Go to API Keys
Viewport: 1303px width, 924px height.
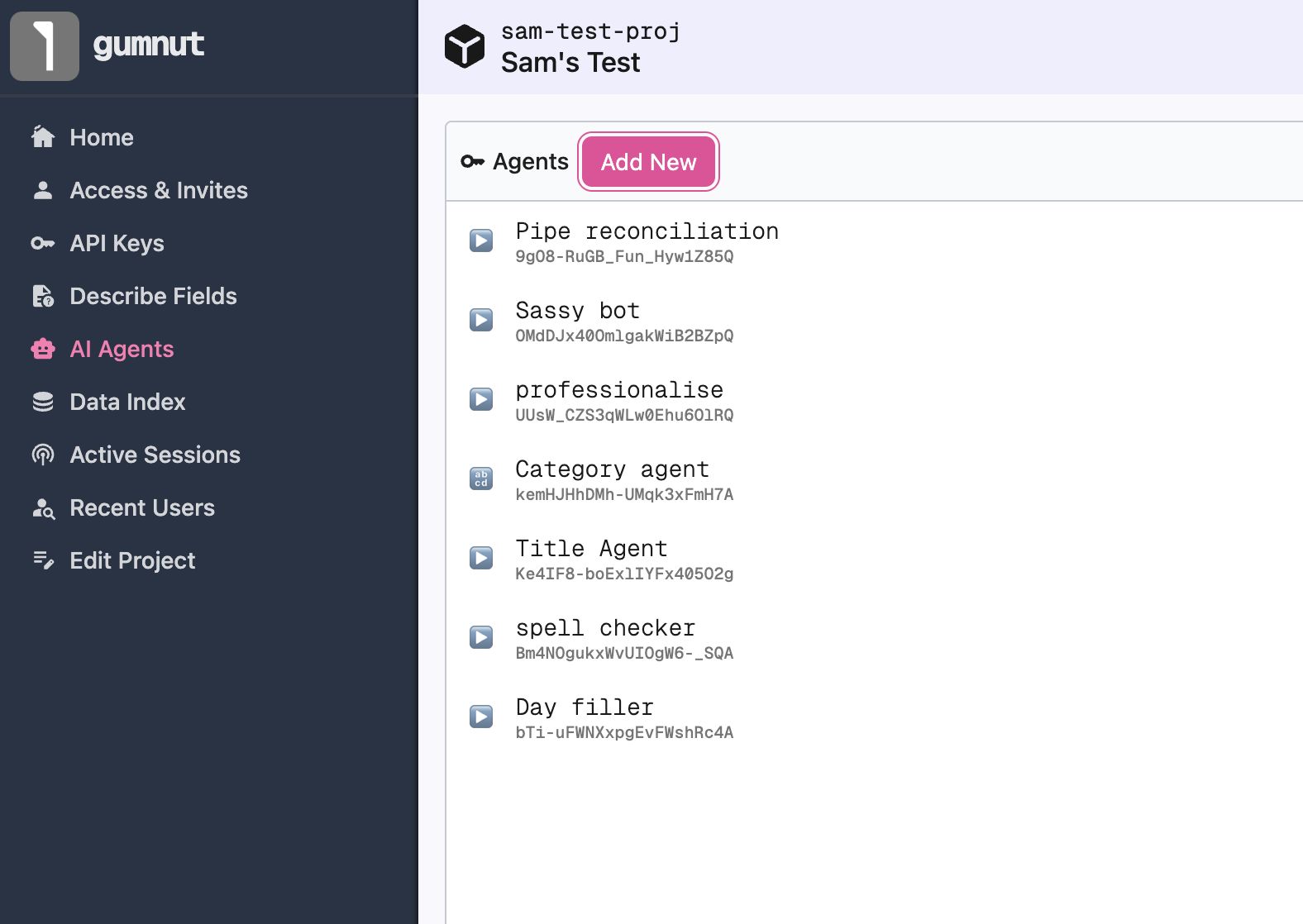pyautogui.click(x=117, y=243)
